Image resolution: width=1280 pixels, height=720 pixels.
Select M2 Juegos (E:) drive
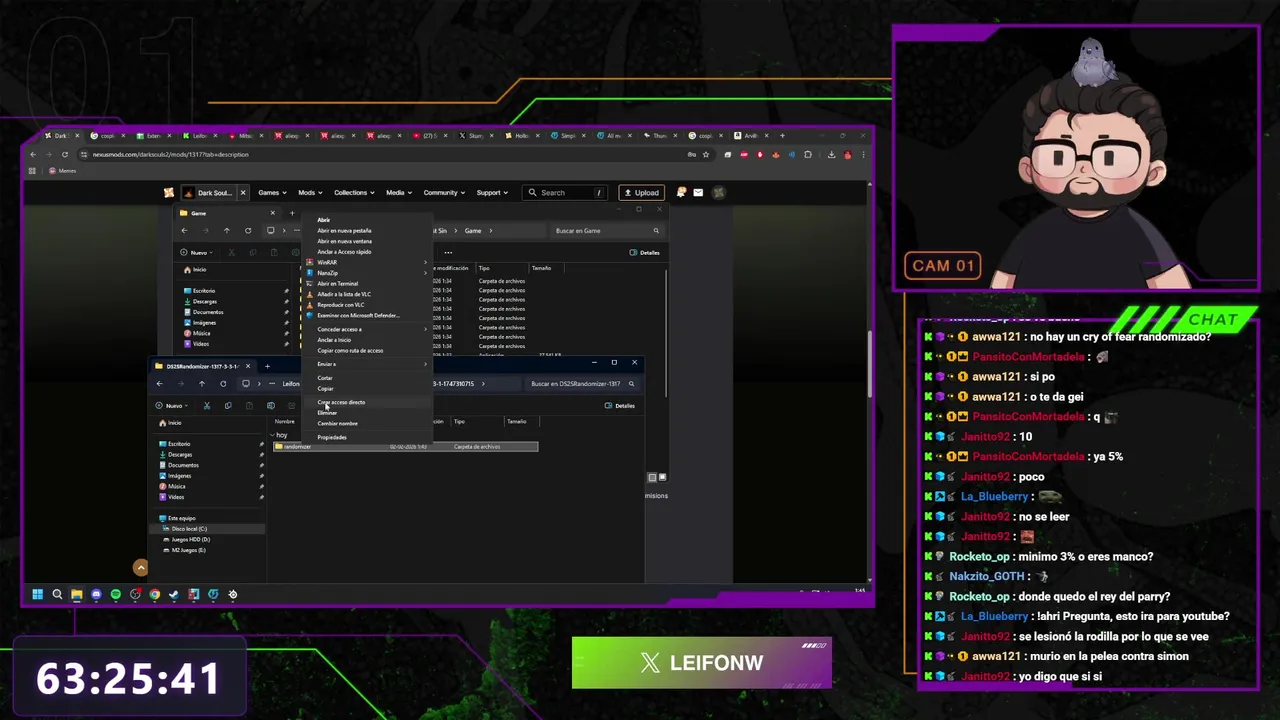pyautogui.click(x=208, y=550)
